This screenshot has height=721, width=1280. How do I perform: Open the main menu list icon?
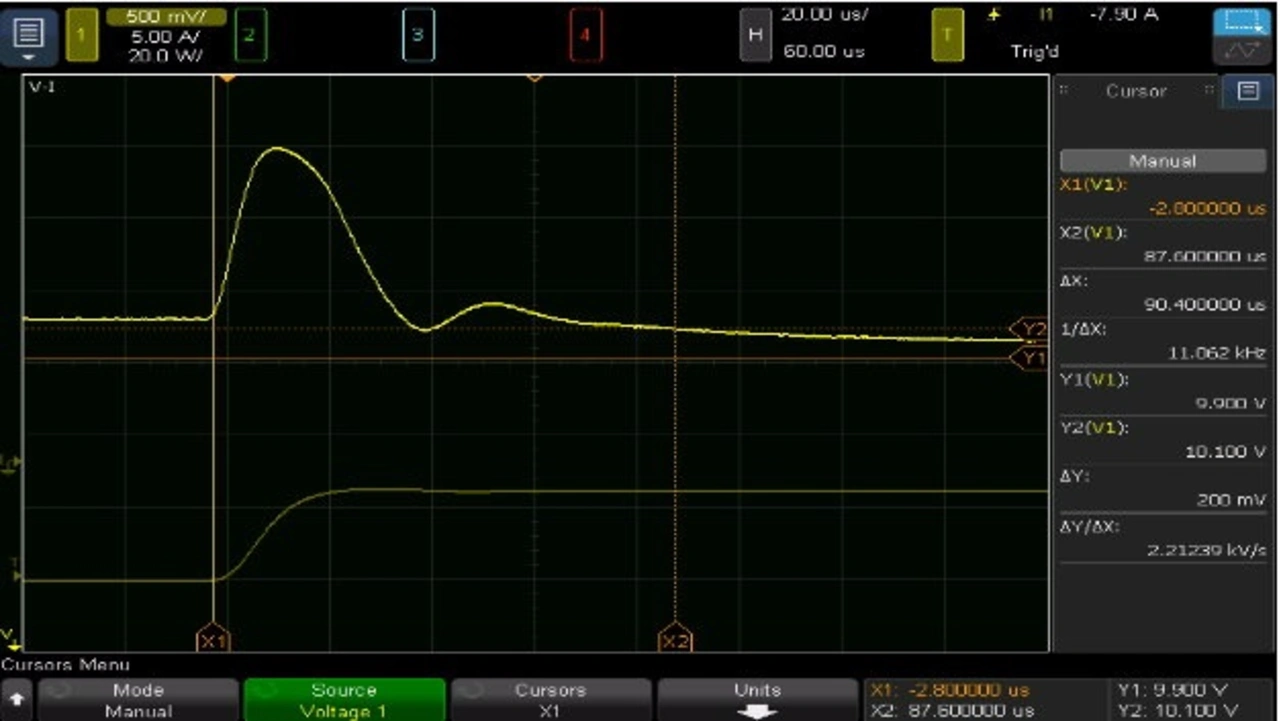pos(29,35)
